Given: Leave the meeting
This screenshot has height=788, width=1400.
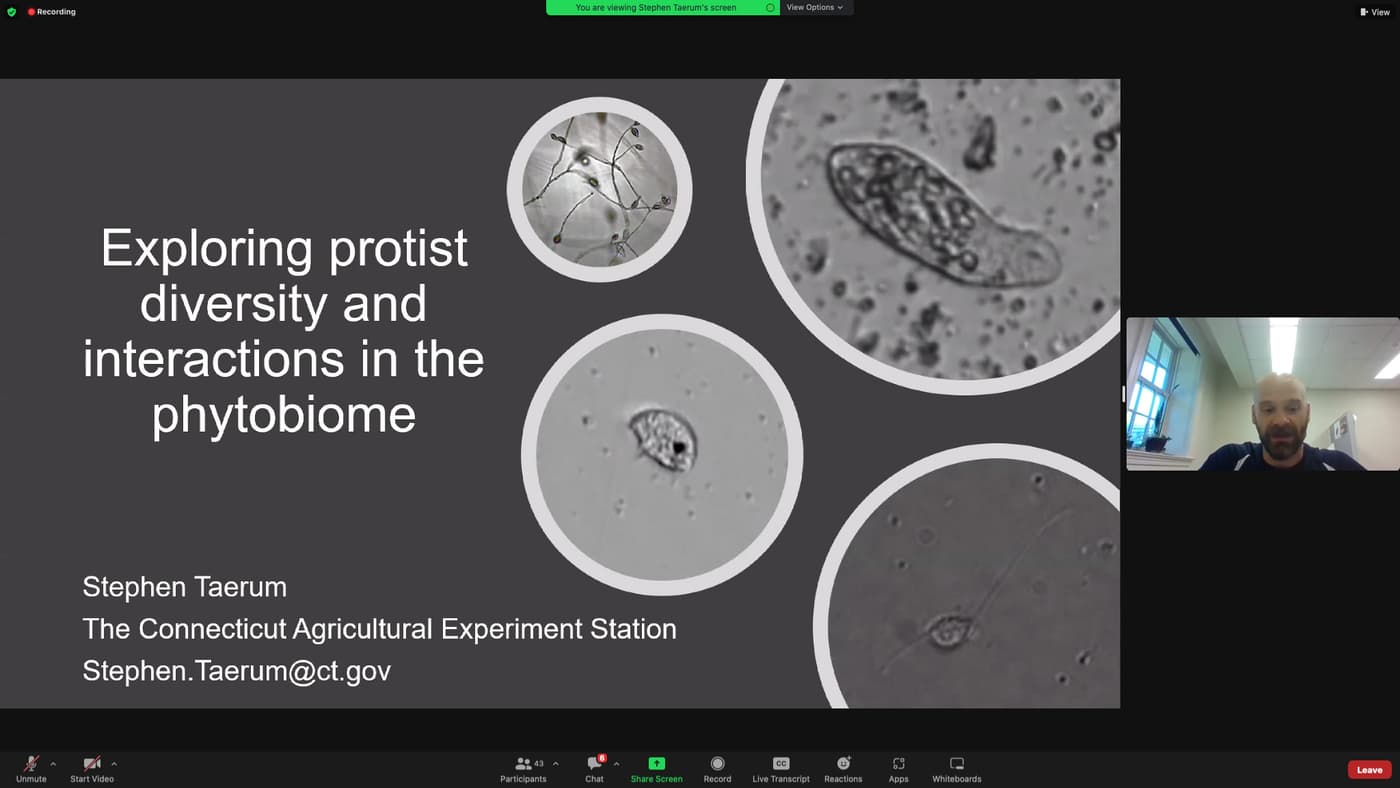Looking at the screenshot, I should pos(1369,770).
